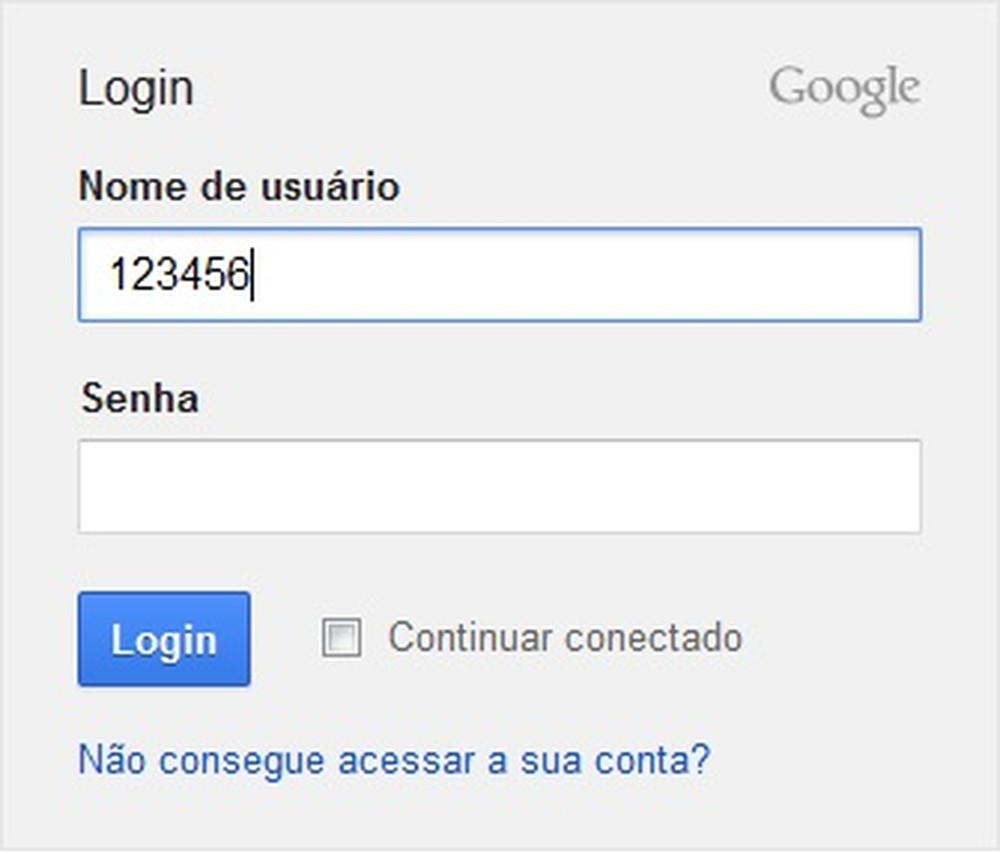The height and width of the screenshot is (854, 1000).
Task: Toggle the box beside Continuar conectado
Action: (x=342, y=637)
